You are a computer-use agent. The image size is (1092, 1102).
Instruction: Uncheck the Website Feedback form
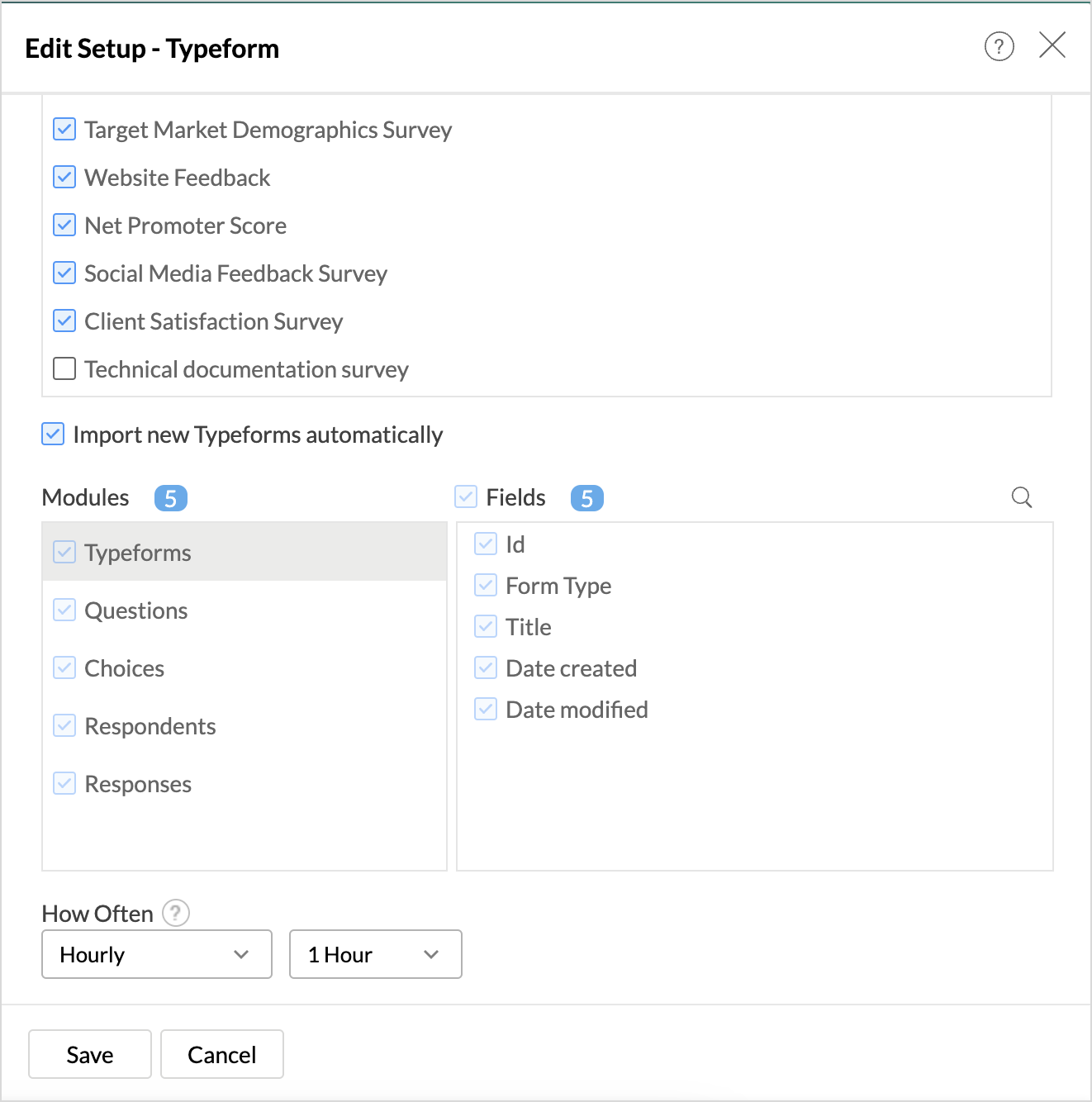64,178
